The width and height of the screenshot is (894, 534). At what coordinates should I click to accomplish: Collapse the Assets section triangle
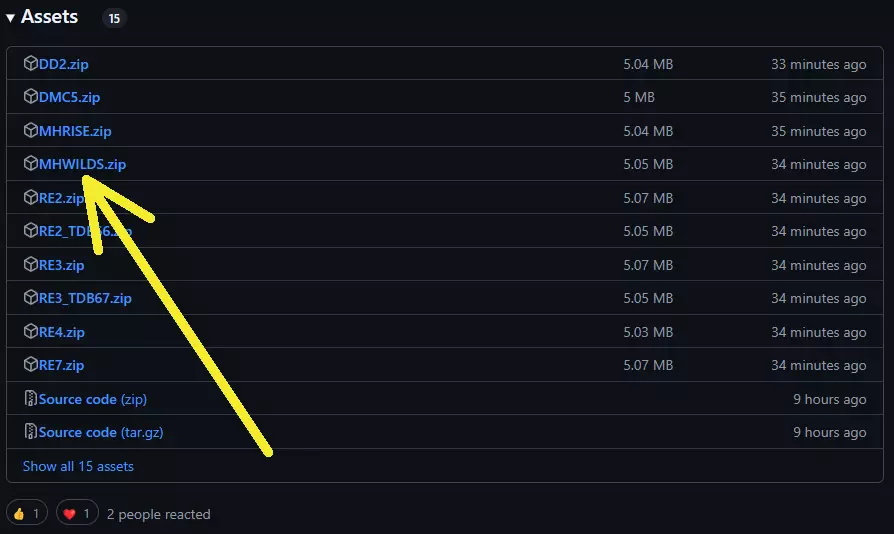tap(10, 18)
